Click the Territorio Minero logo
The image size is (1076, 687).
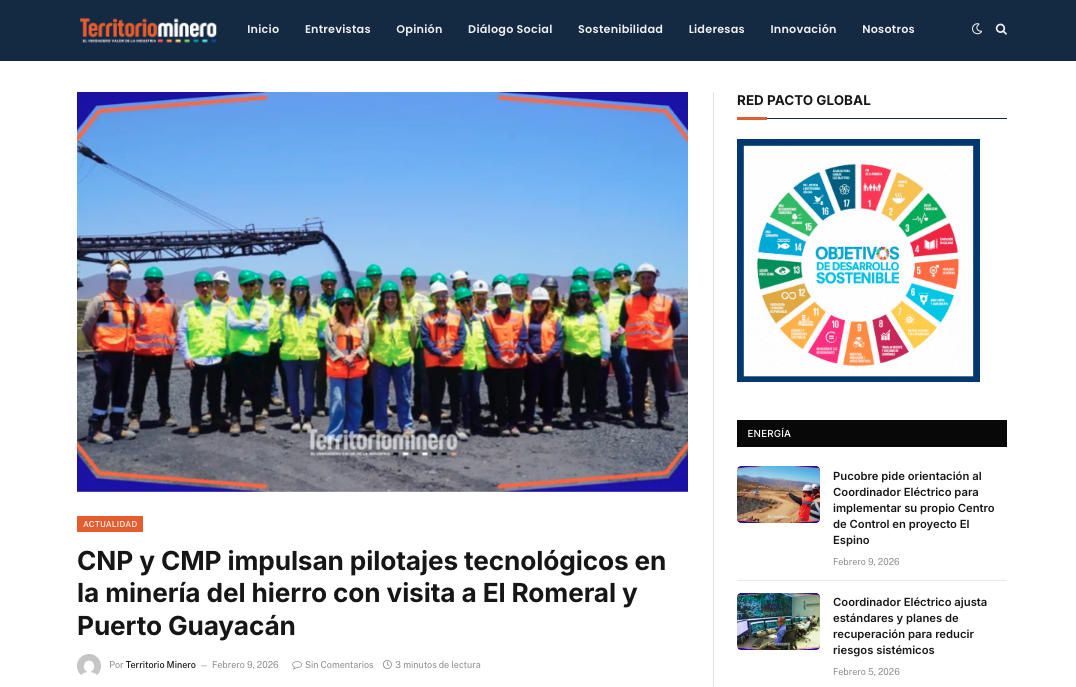click(x=148, y=30)
